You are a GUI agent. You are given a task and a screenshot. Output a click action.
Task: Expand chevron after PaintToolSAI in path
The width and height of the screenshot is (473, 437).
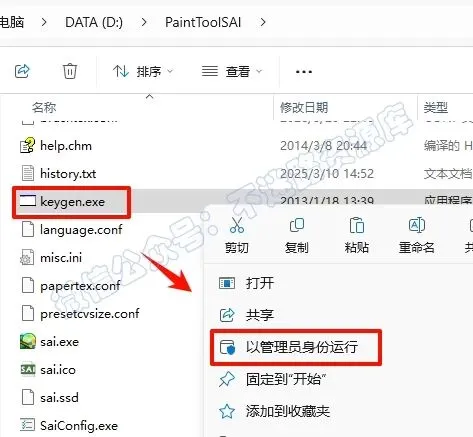point(263,22)
